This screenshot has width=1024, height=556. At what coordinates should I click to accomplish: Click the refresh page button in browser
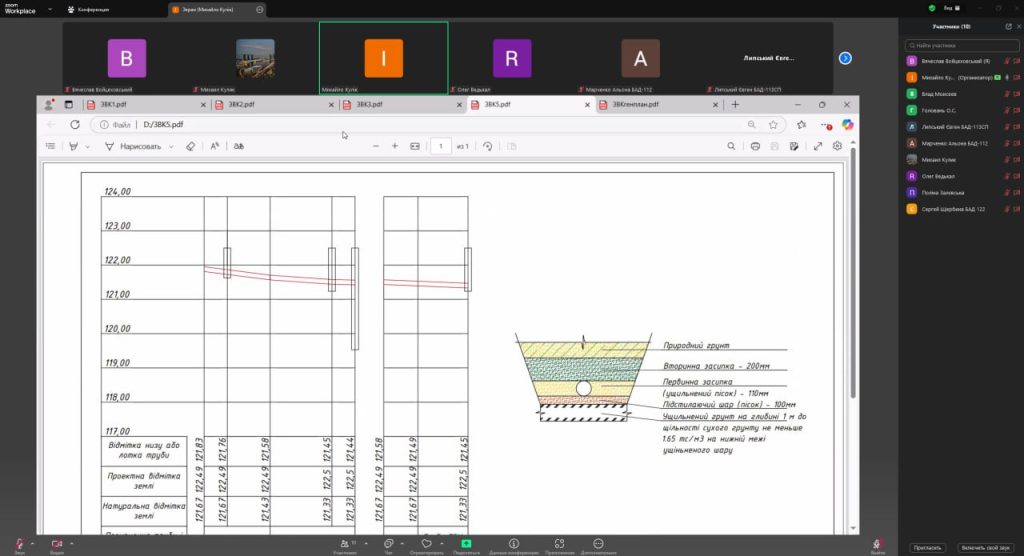coord(75,125)
